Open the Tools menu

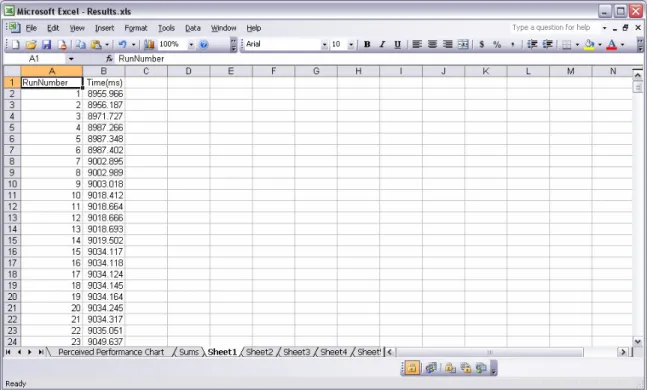coord(166,28)
